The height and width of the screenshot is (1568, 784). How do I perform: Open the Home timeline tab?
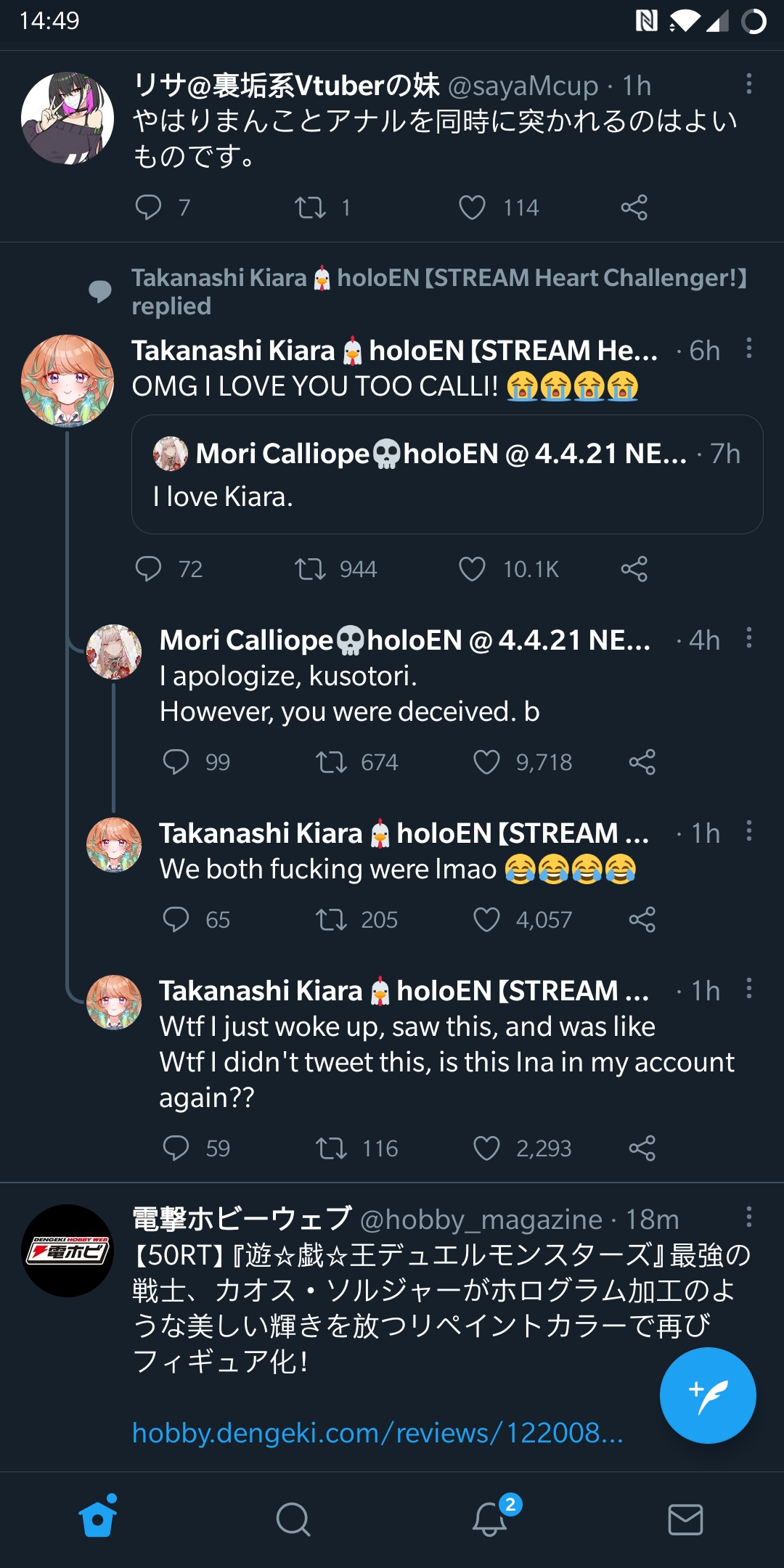click(x=98, y=1520)
